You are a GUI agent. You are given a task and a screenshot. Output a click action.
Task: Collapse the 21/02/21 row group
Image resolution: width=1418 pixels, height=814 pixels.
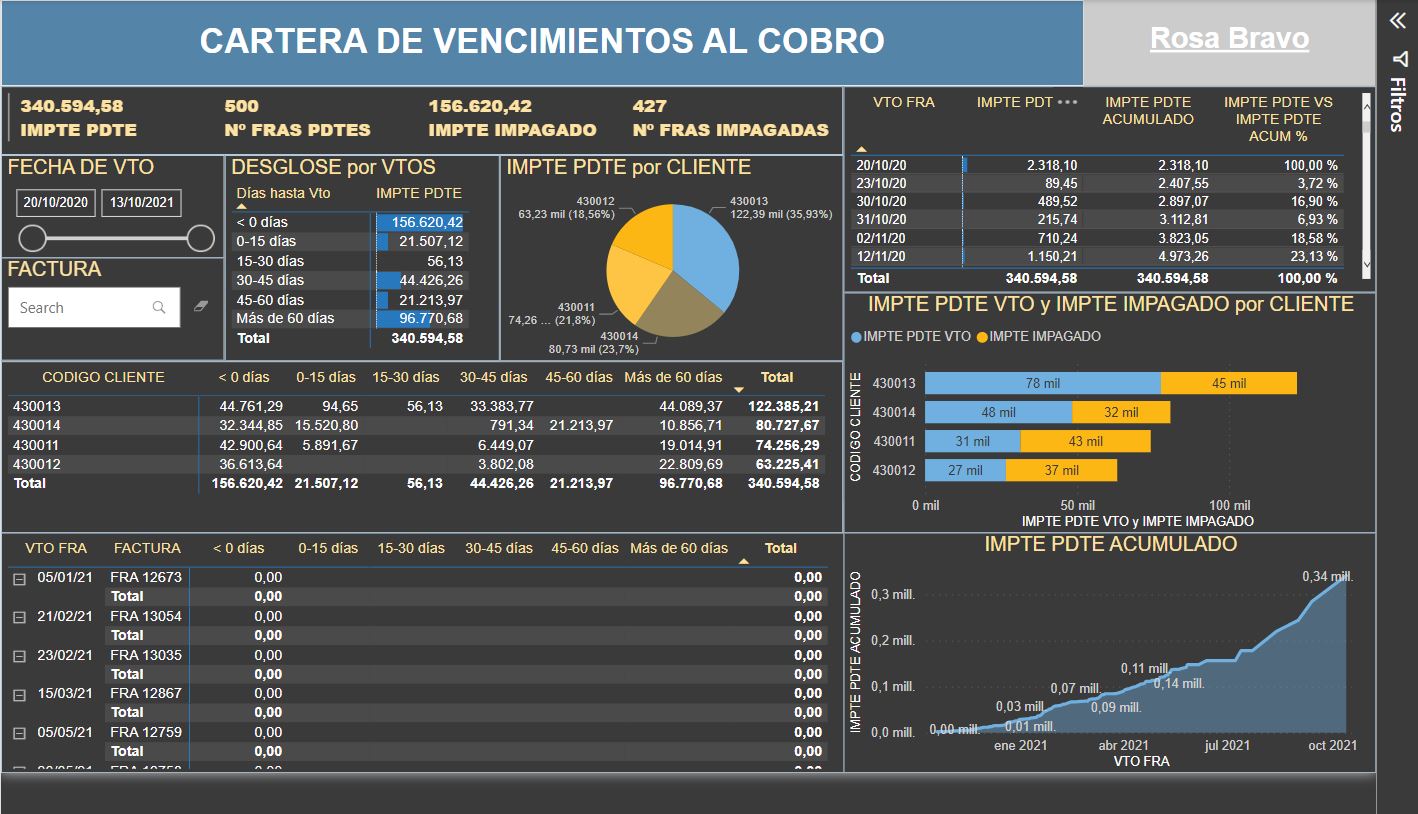click(x=18, y=617)
